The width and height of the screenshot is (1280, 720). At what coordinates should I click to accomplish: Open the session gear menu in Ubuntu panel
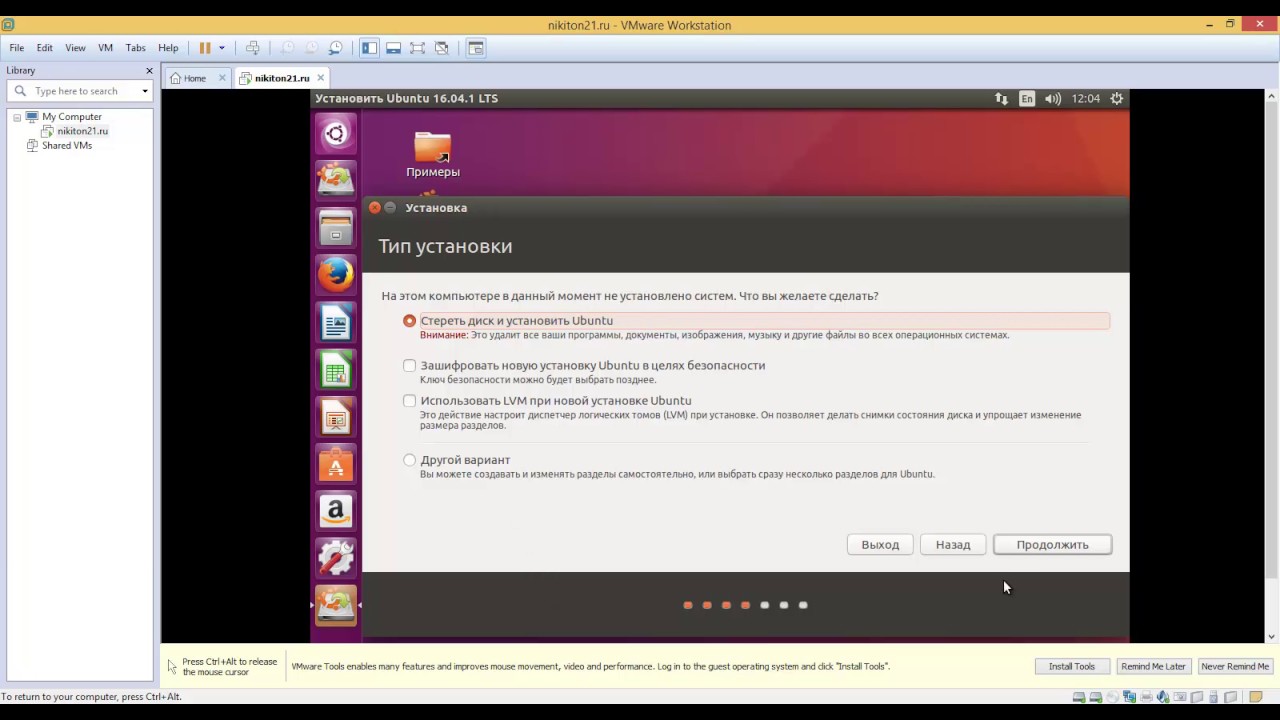(1117, 98)
